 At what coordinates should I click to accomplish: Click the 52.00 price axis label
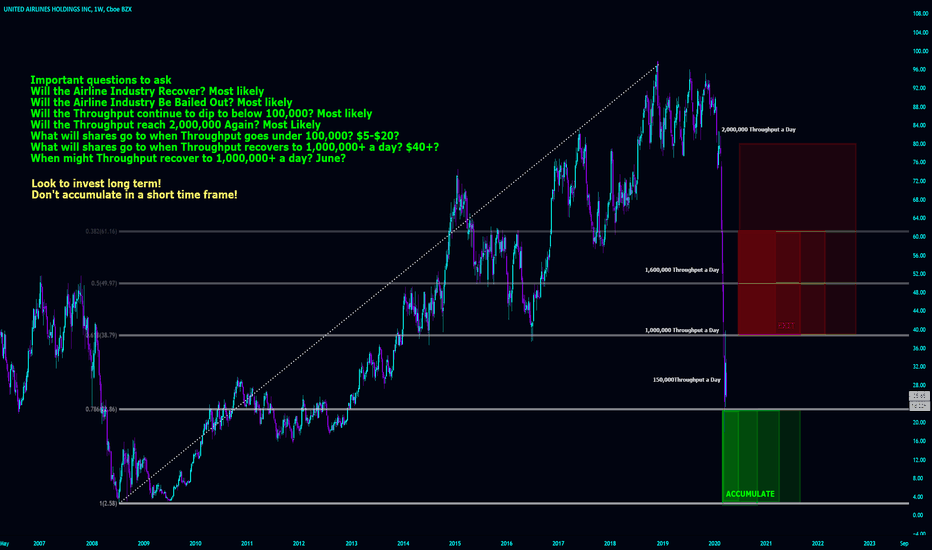[921, 274]
